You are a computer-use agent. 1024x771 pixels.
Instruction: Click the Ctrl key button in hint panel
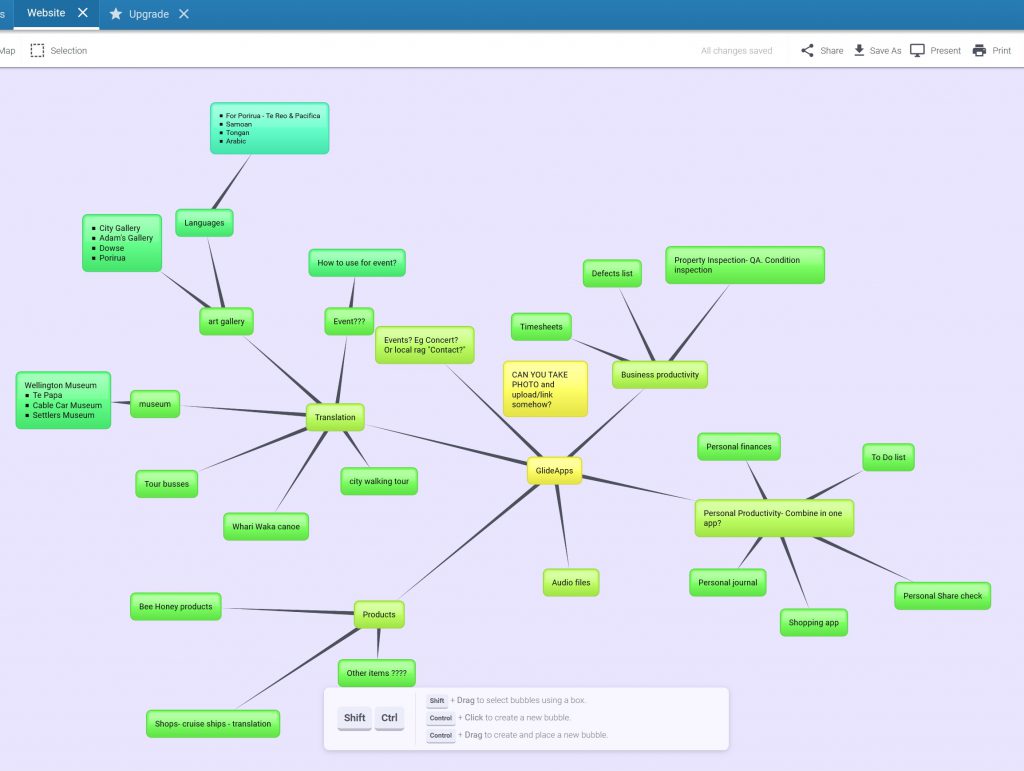point(389,718)
